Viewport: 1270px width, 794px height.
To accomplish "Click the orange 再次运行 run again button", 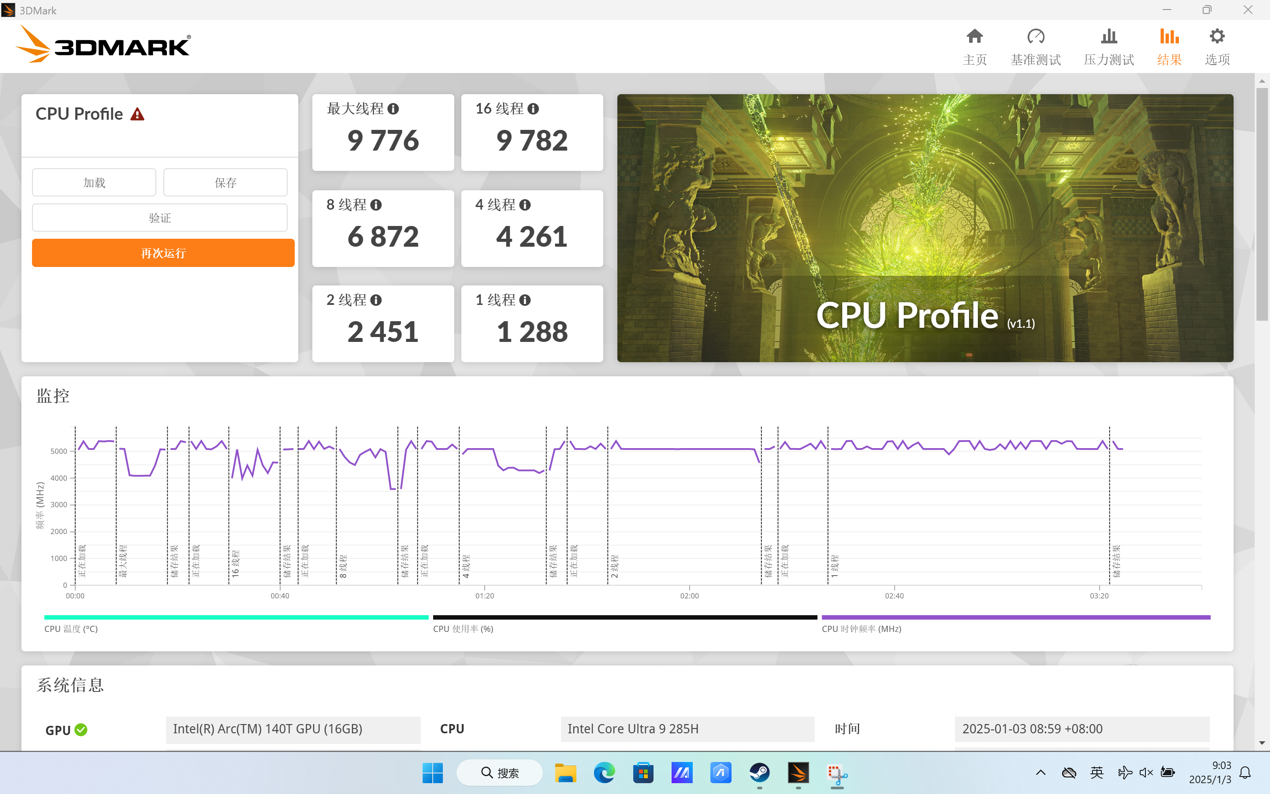I will tap(163, 253).
